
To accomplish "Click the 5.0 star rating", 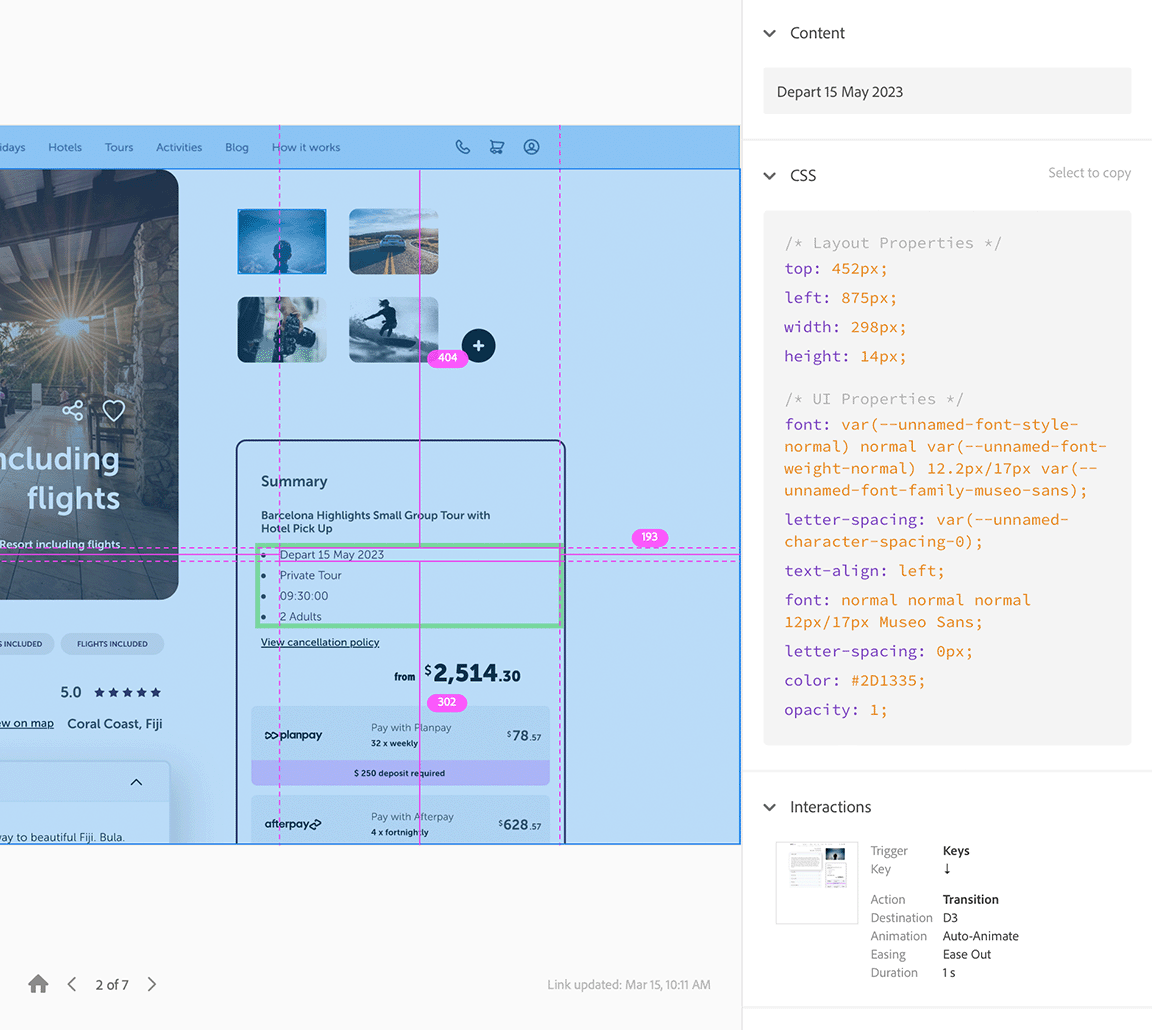I will [x=110, y=692].
